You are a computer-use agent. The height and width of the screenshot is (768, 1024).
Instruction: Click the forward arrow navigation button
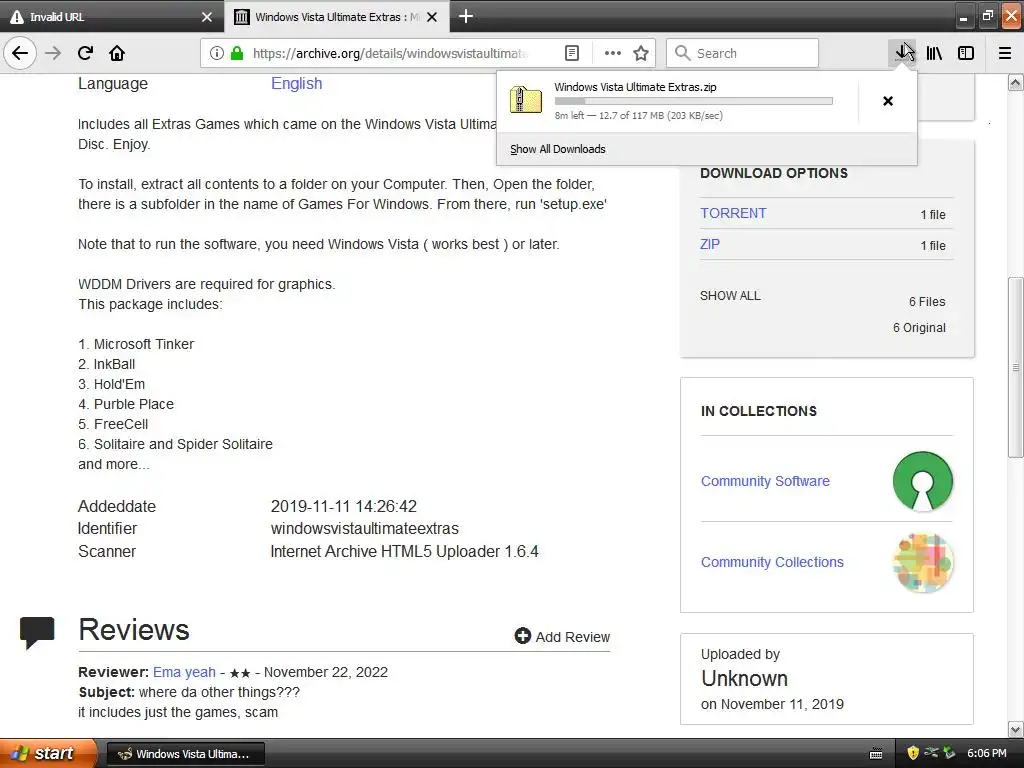click(53, 53)
